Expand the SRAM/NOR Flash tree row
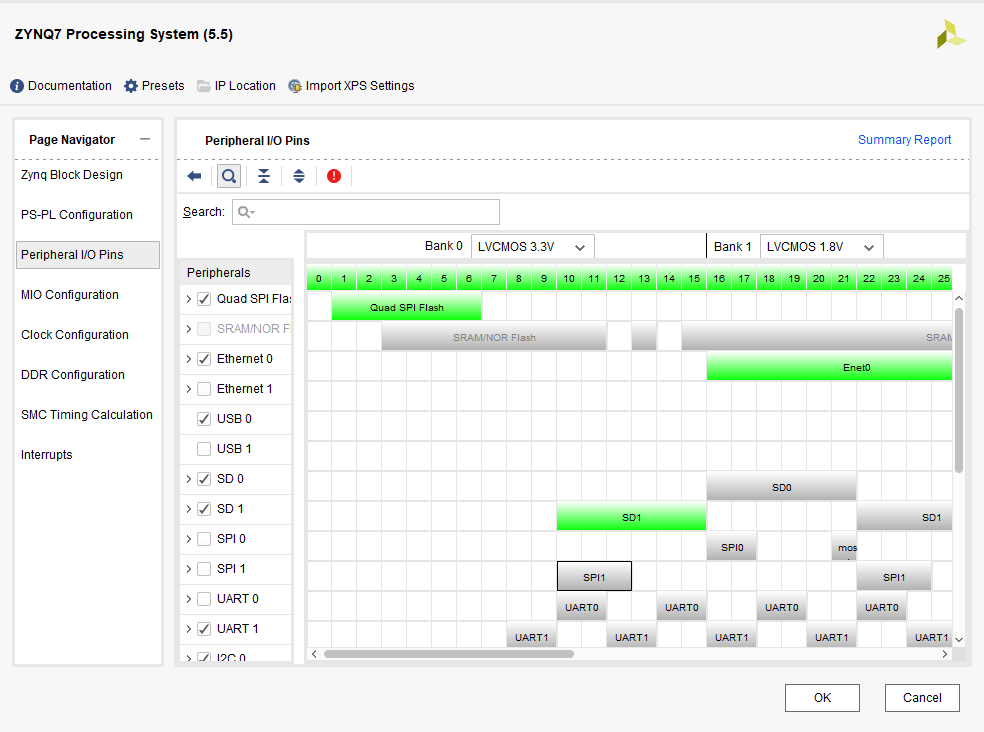This screenshot has width=984, height=732. 188,329
